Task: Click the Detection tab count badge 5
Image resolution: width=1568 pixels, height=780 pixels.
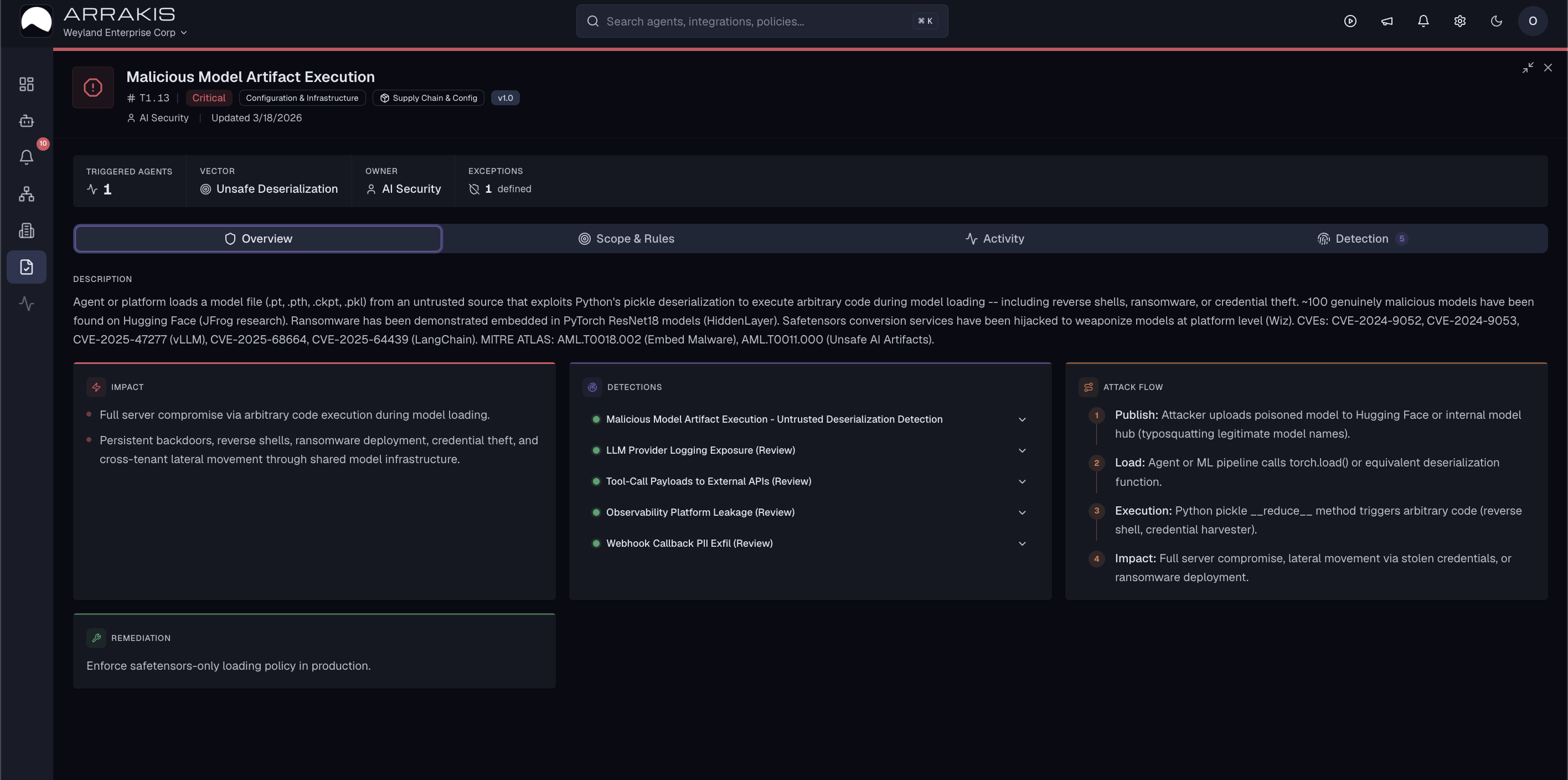Action: click(x=1402, y=239)
